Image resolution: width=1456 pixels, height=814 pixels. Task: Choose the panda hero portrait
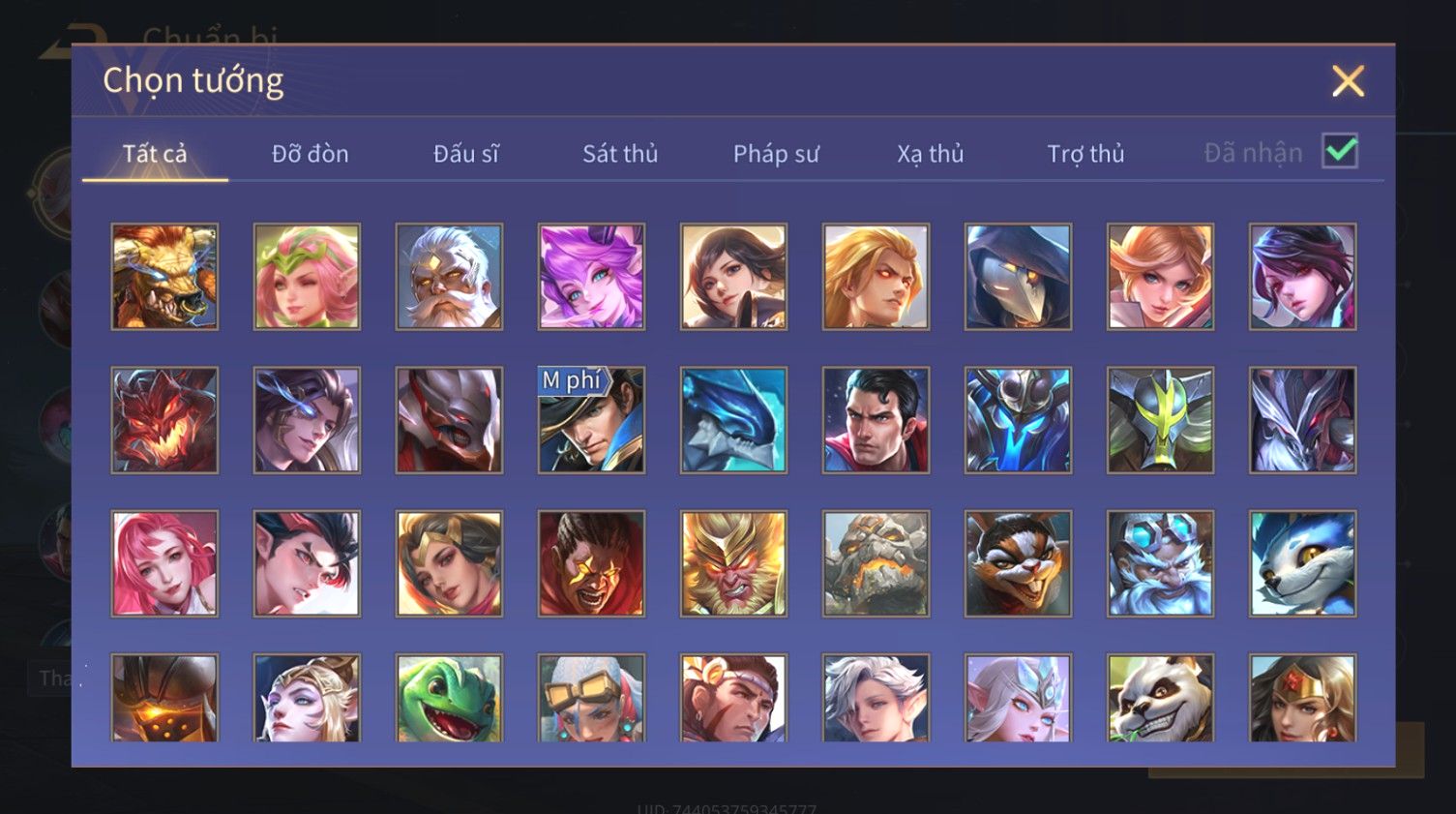coord(1160,698)
